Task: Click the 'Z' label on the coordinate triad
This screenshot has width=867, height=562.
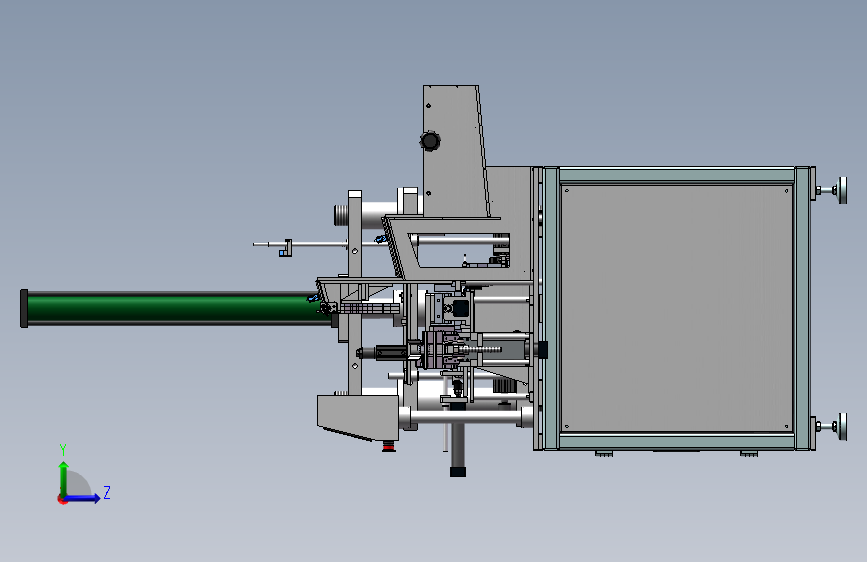Action: [x=107, y=492]
